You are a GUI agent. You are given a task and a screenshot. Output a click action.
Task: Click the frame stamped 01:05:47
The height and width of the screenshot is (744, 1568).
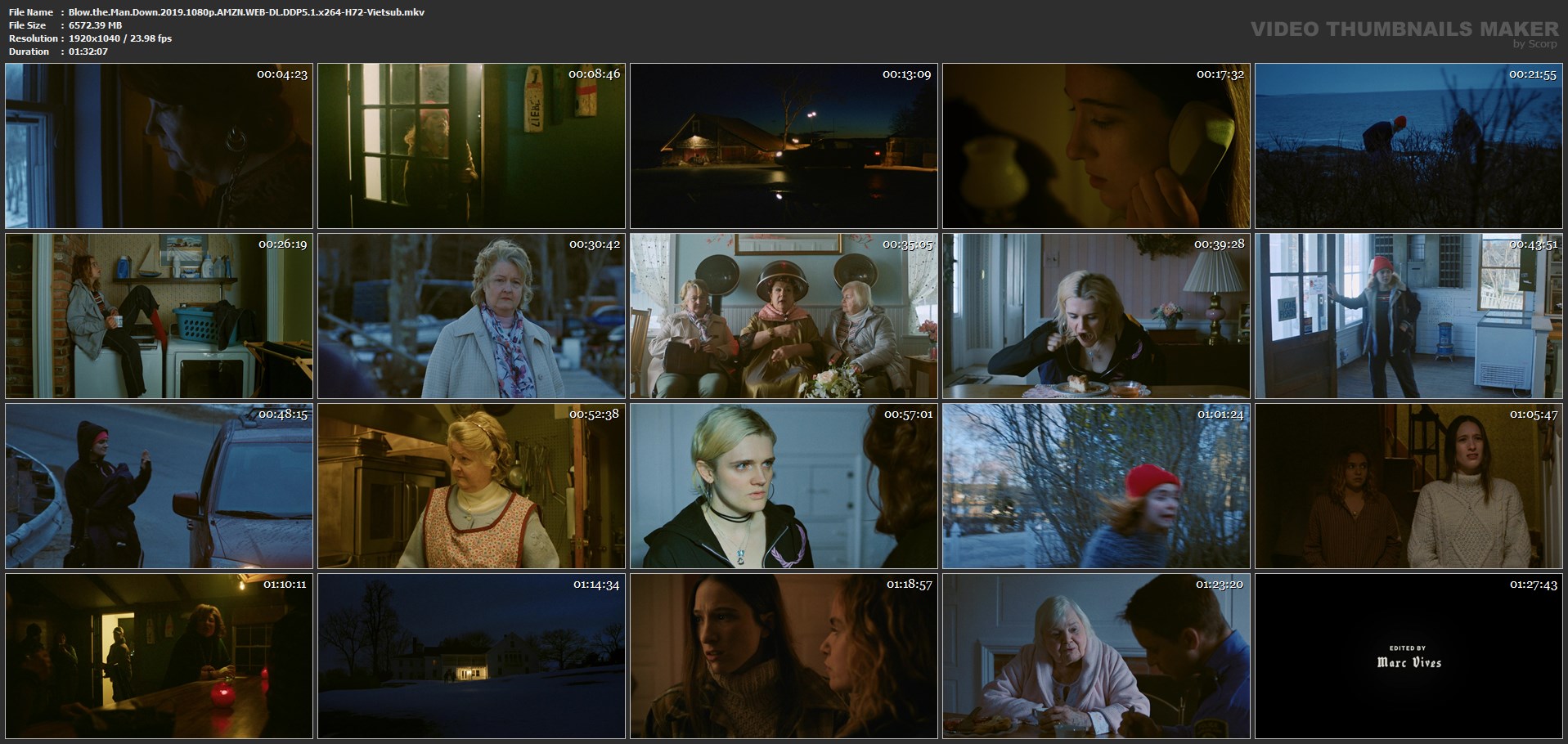point(1409,486)
